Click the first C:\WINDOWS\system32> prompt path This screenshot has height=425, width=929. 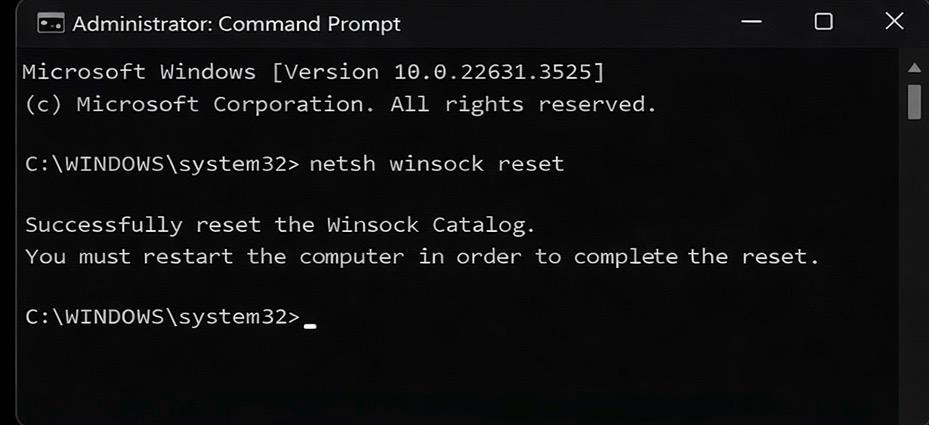(x=161, y=164)
